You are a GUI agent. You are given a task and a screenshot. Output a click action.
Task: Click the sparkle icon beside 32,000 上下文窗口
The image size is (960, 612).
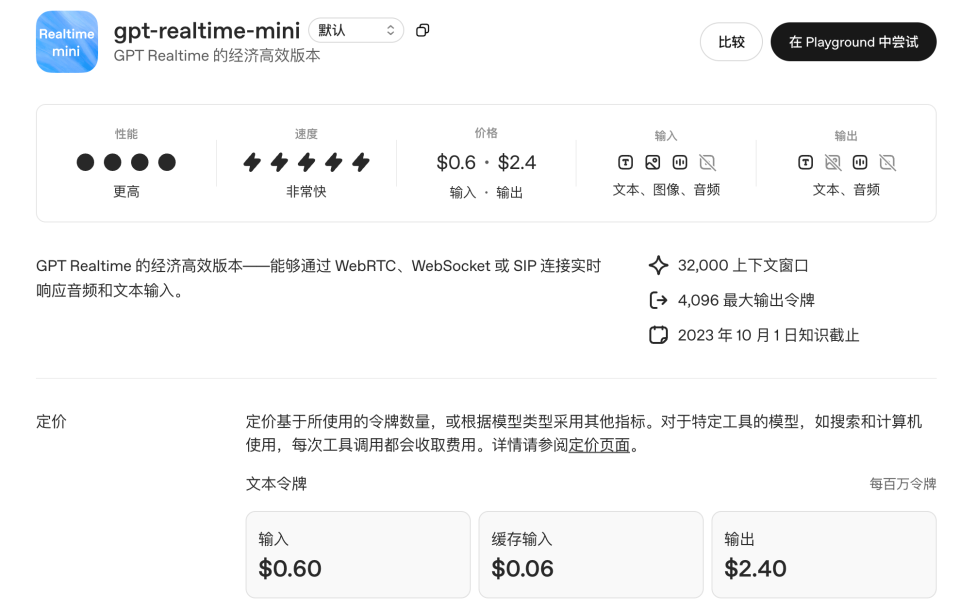658,266
